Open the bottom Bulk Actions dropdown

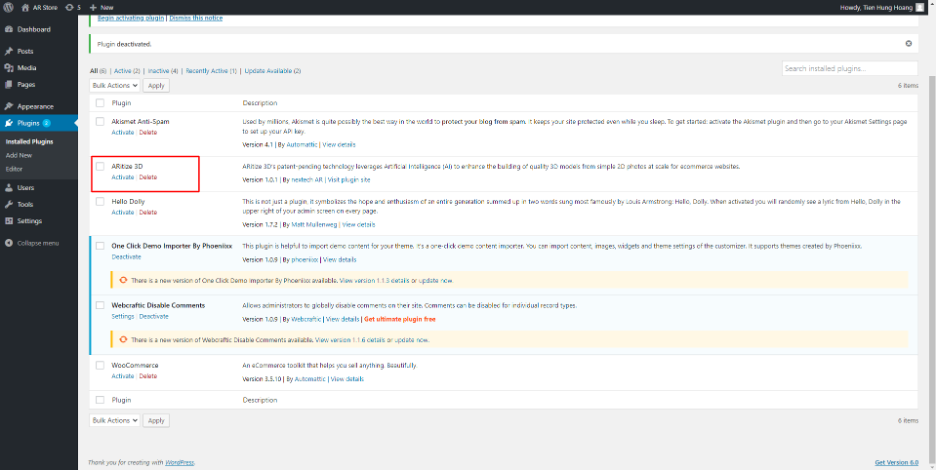click(115, 420)
